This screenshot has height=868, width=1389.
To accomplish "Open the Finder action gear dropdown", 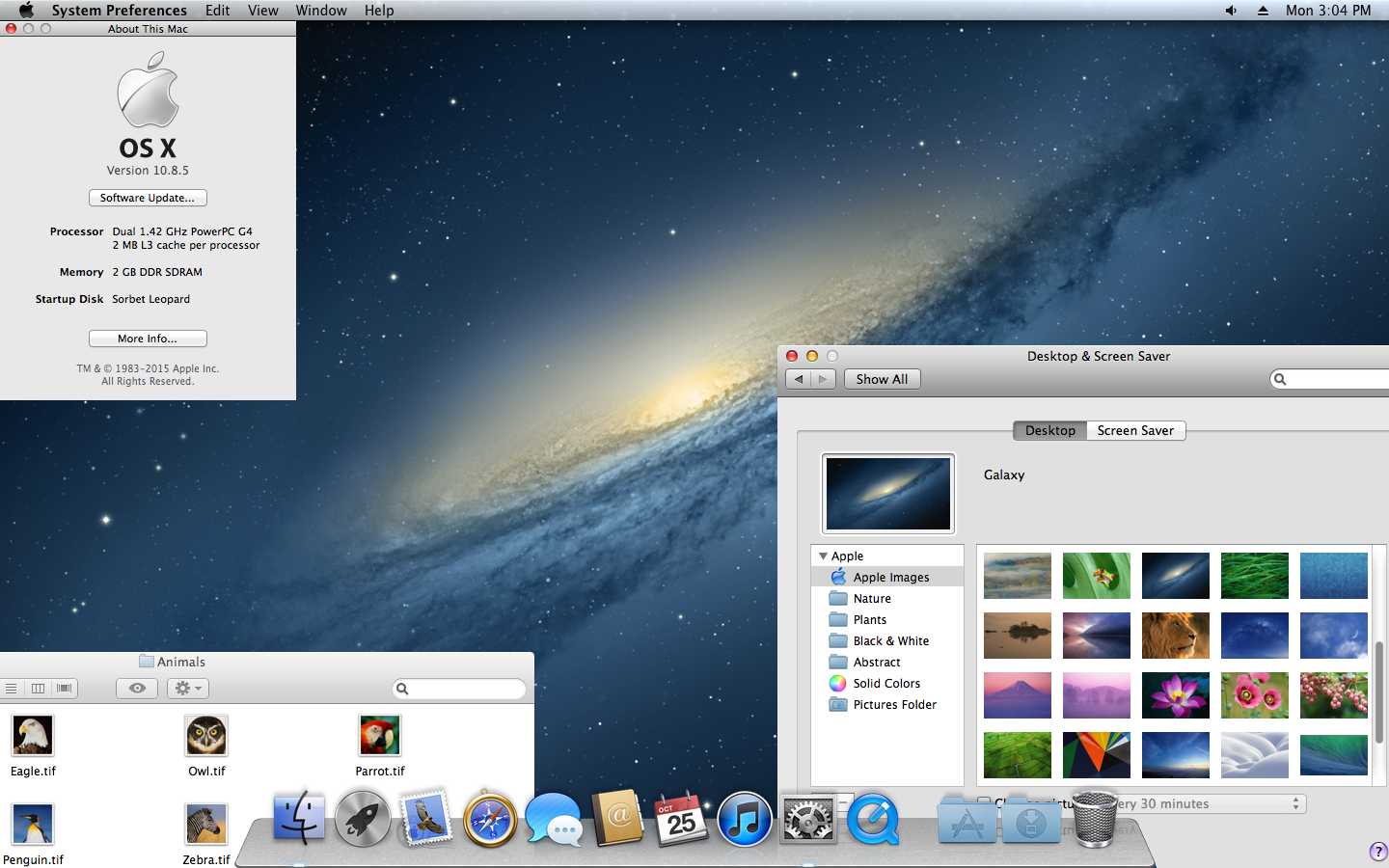I will 187,689.
